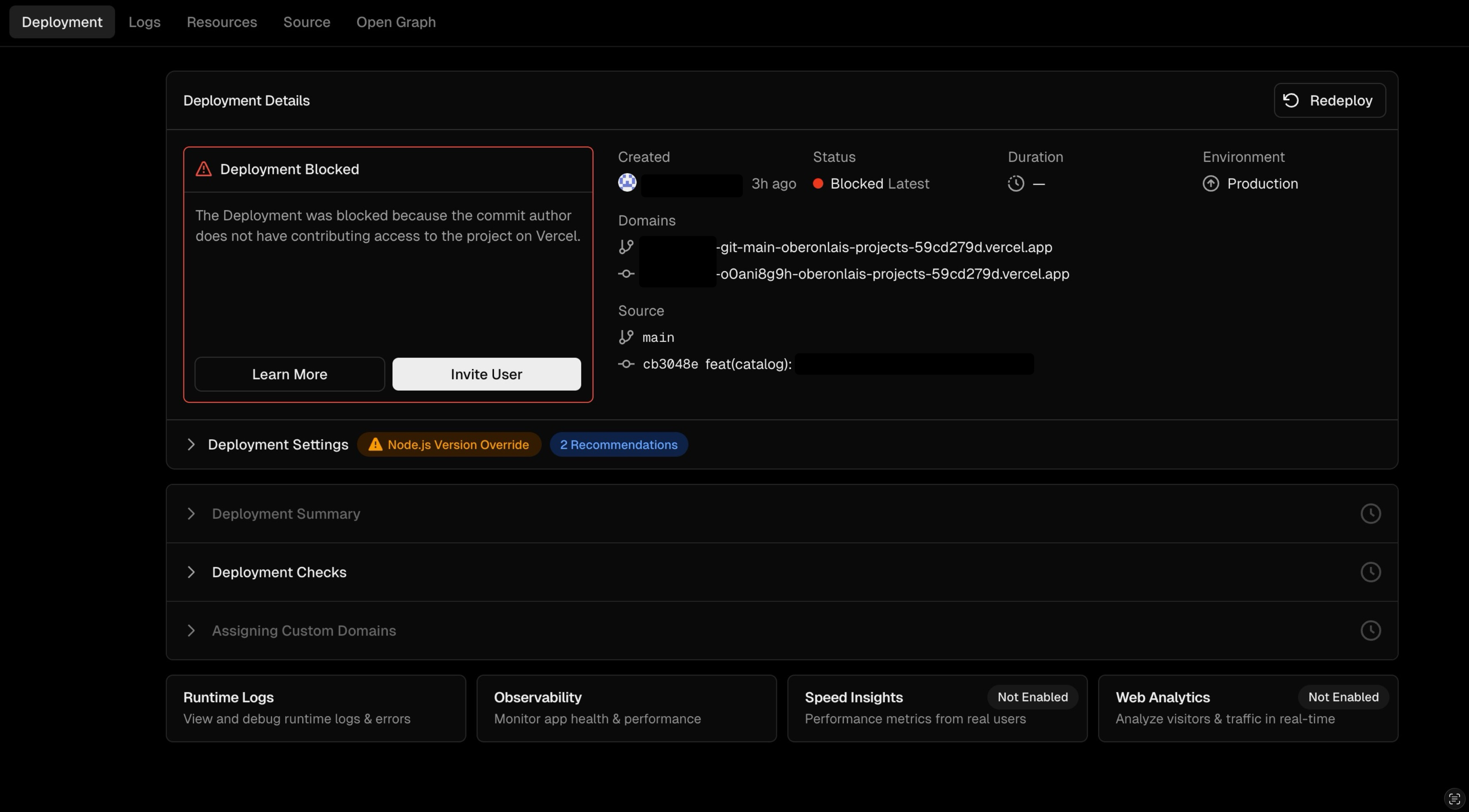
Task: Click the commit author's avatar under Created
Action: [x=627, y=183]
